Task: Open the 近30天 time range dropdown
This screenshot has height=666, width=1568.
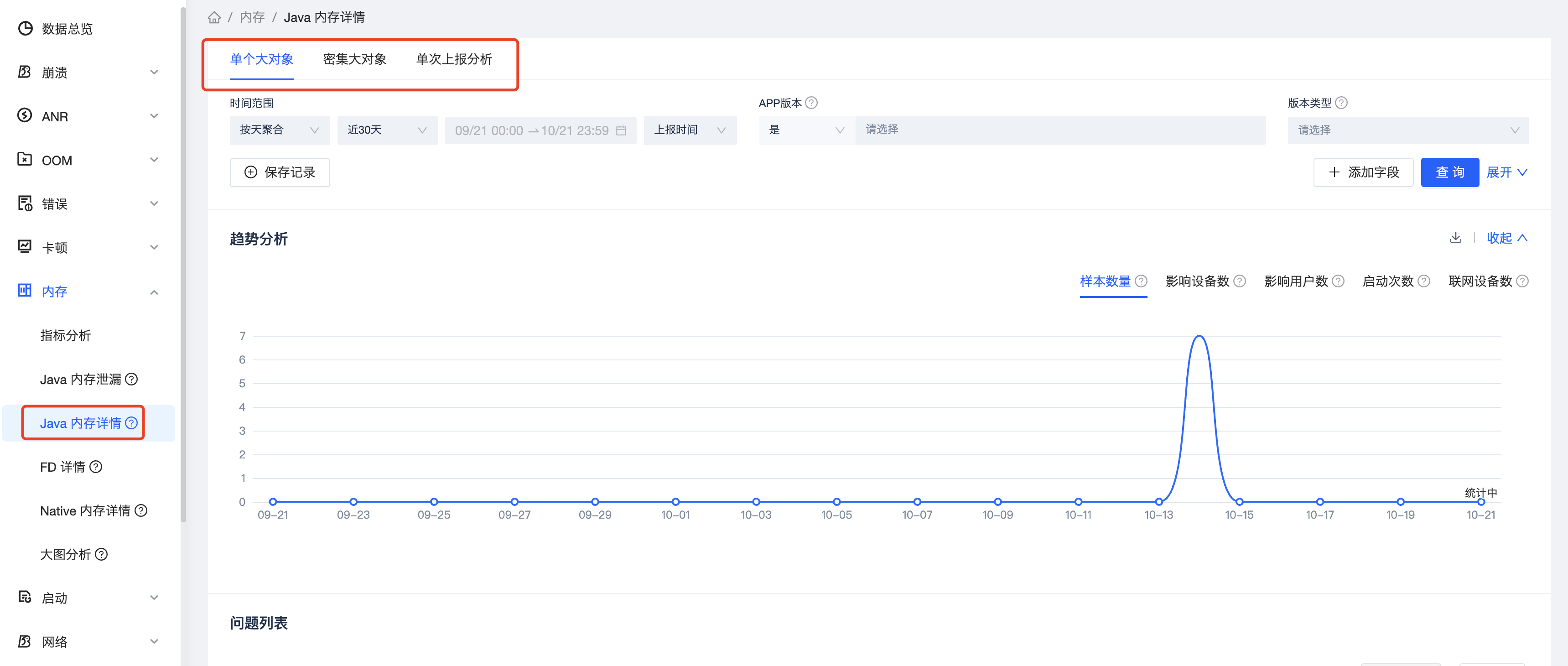Action: coord(387,130)
